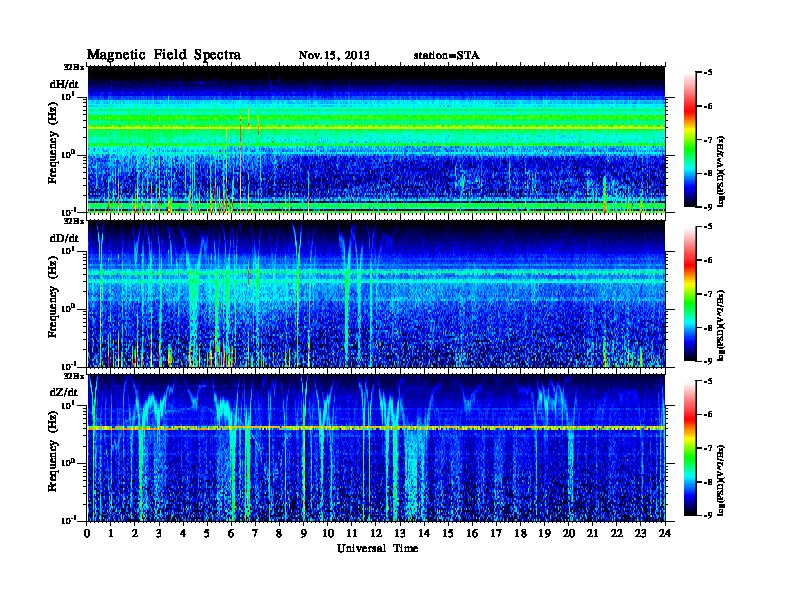792x612 pixels.
Task: Select the dD/dt spectrogram plot
Action: [x=376, y=294]
